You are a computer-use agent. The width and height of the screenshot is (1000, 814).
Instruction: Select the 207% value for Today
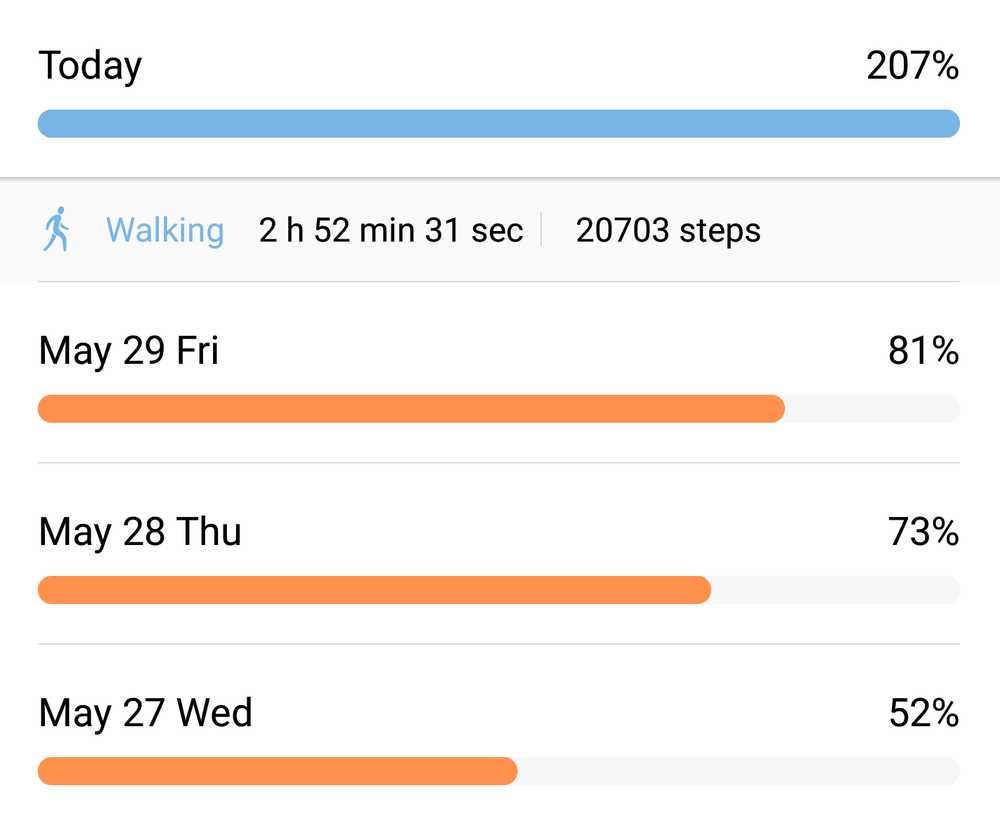(912, 66)
